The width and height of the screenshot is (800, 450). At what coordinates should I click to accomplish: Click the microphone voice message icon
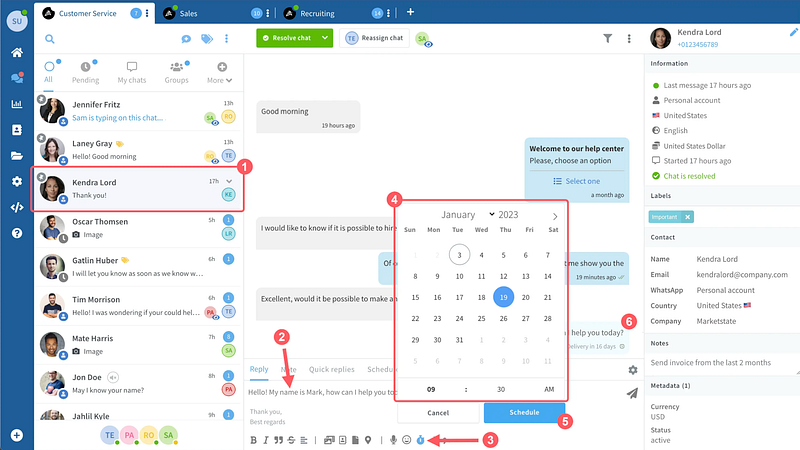pyautogui.click(x=393, y=440)
